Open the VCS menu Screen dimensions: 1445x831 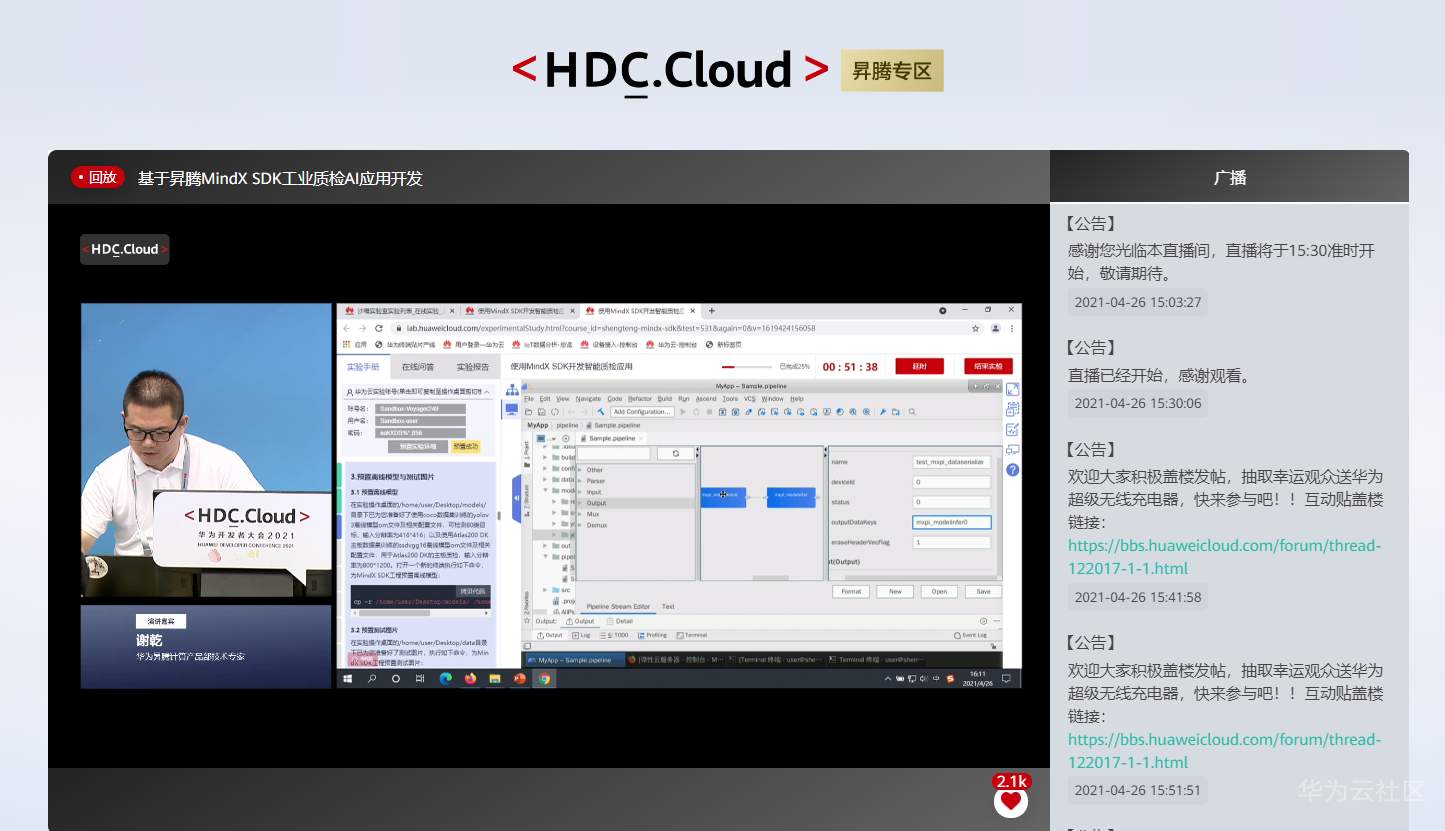[x=750, y=399]
